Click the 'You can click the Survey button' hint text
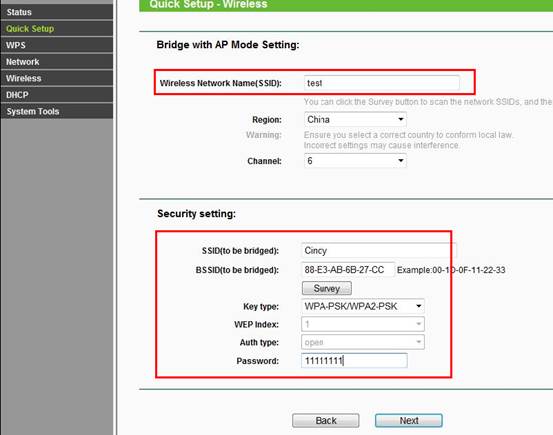The width and height of the screenshot is (553, 435). pyautogui.click(x=428, y=102)
